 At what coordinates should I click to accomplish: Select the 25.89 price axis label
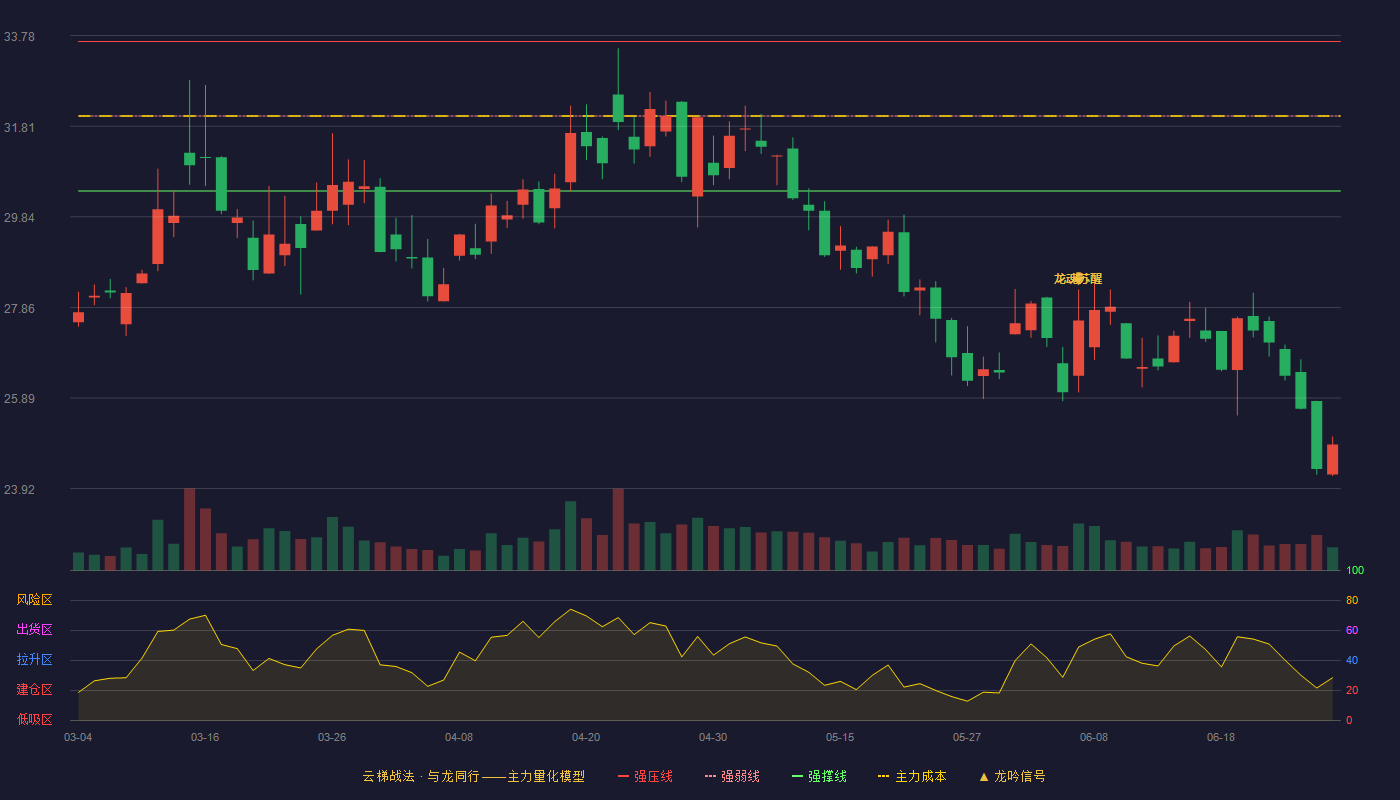(x=19, y=399)
